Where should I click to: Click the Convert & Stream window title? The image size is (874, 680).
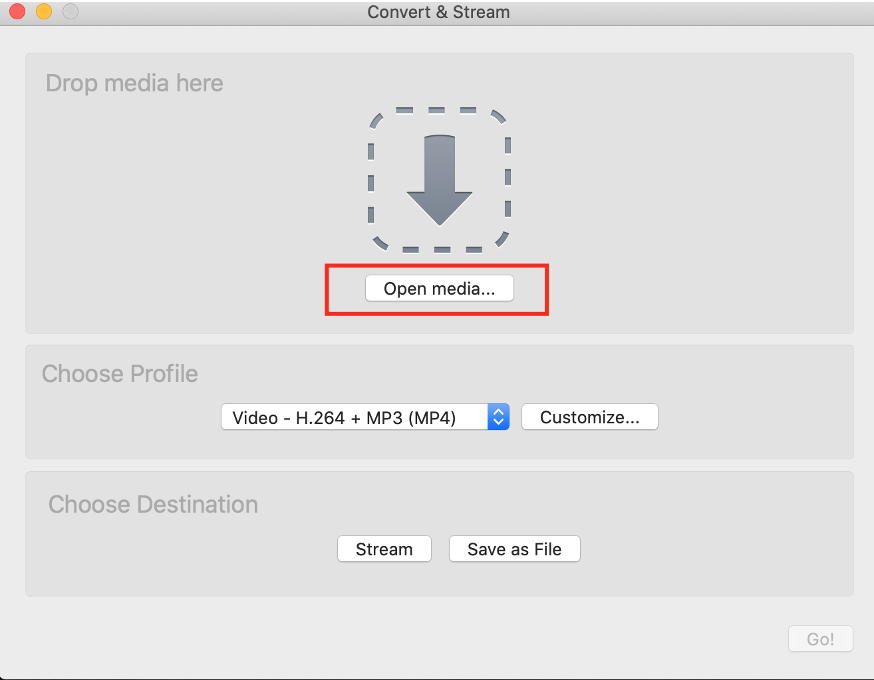click(x=438, y=13)
